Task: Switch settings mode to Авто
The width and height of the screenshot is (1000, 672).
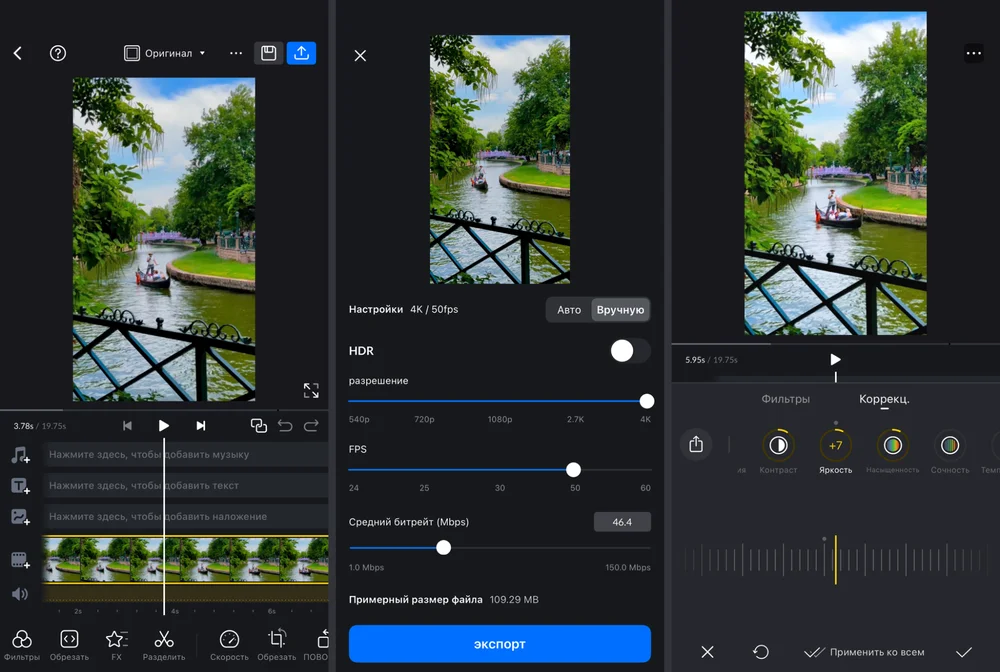Action: (x=569, y=310)
